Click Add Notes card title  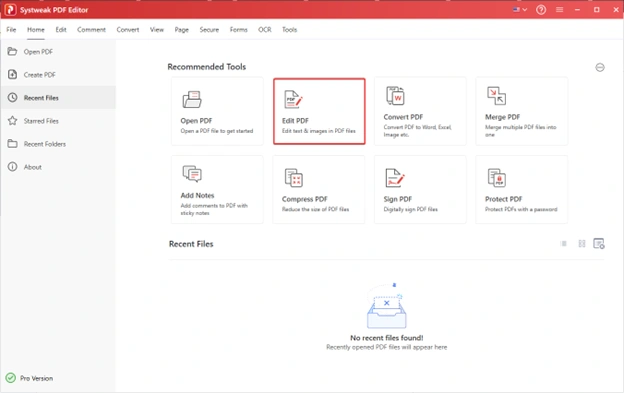197,195
